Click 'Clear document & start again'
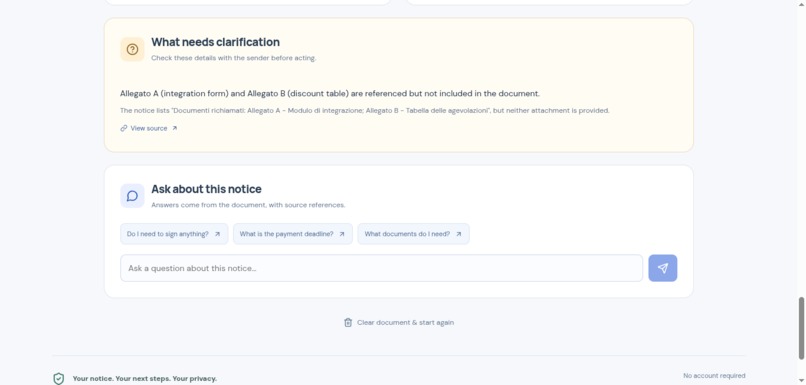Image resolution: width=806 pixels, height=385 pixels. point(399,323)
